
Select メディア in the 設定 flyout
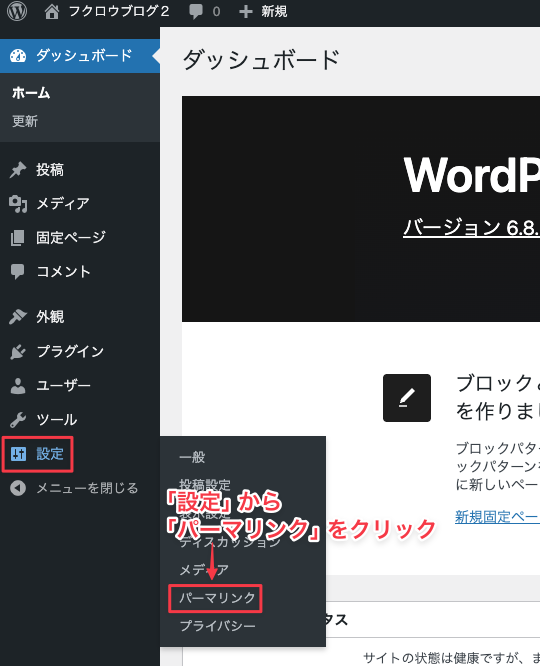[x=204, y=570]
